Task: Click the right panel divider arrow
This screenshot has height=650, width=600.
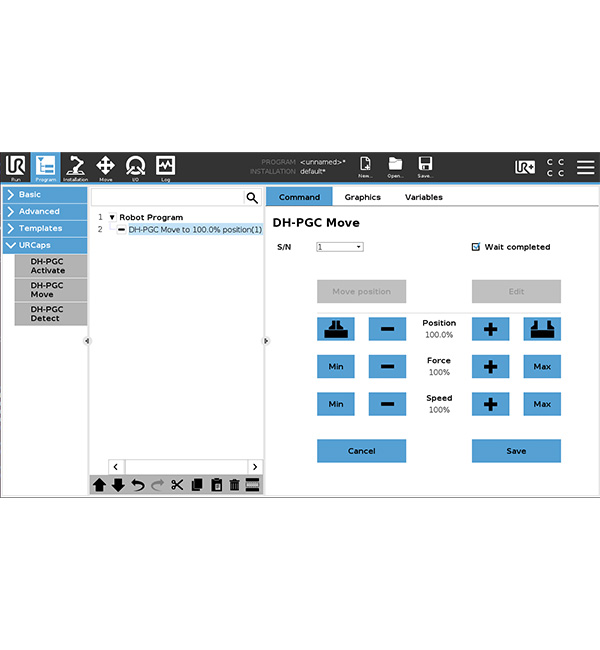Action: tap(266, 341)
